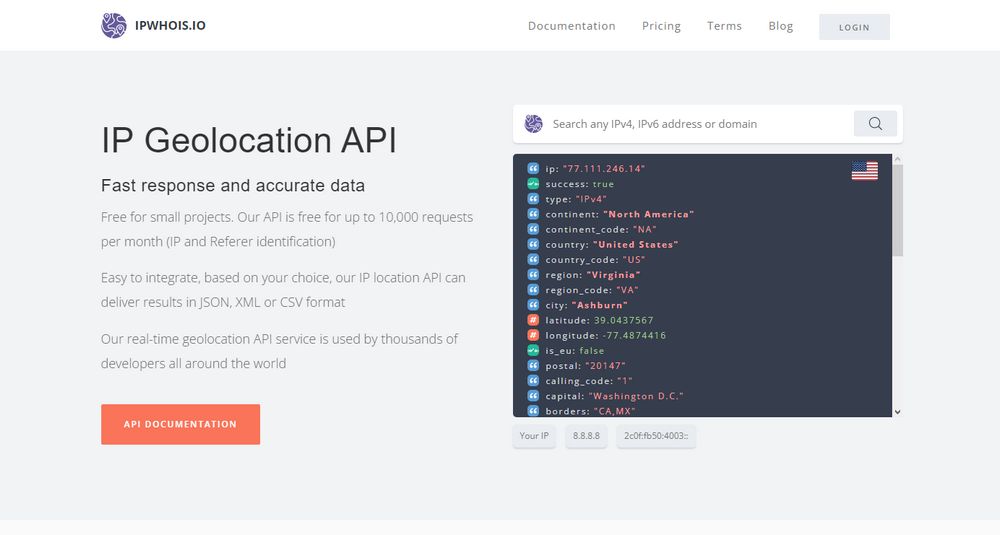Click the postal value "20147"
1000x535 pixels.
pyautogui.click(x=605, y=366)
